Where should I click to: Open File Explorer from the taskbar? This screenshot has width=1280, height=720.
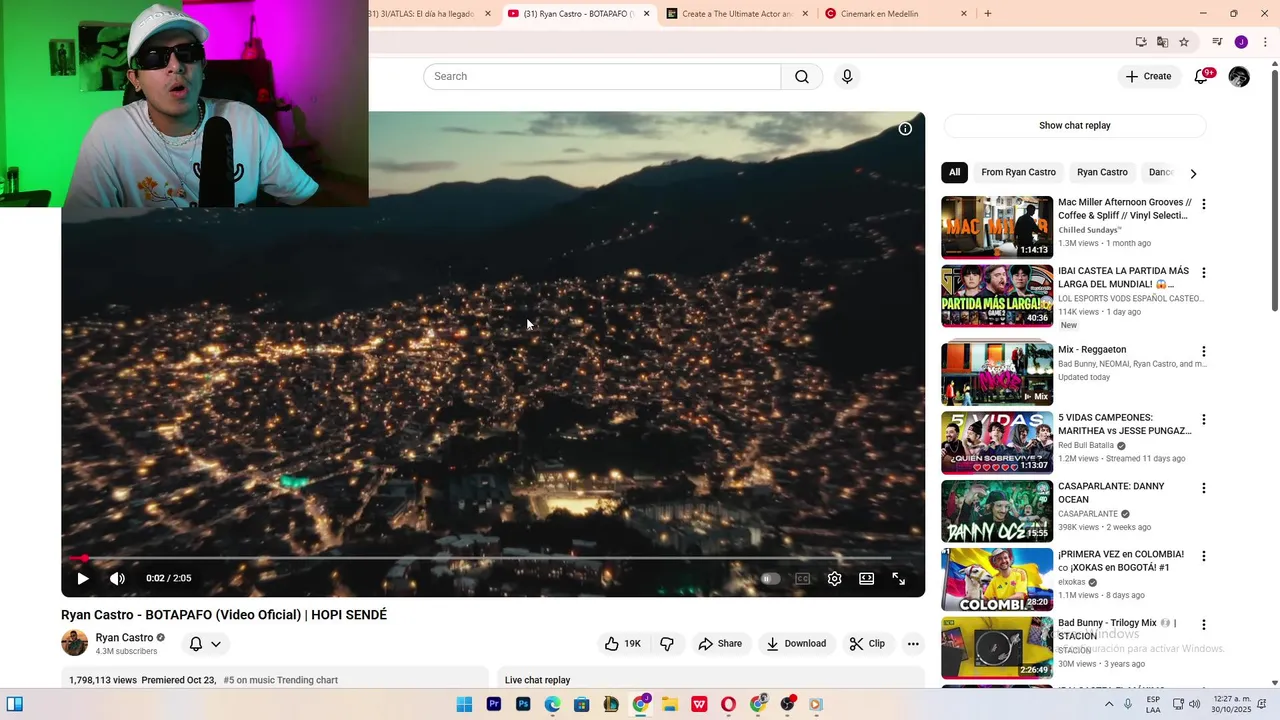(669, 704)
